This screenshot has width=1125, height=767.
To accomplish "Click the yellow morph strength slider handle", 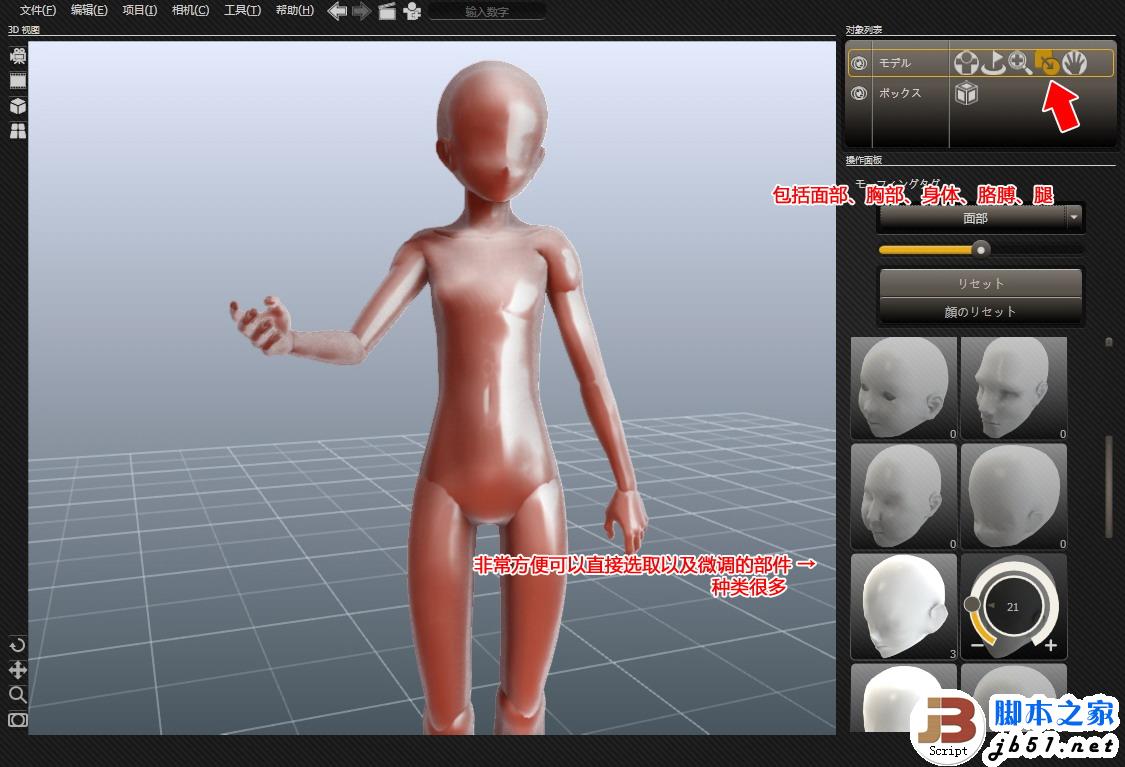I will (x=981, y=249).
